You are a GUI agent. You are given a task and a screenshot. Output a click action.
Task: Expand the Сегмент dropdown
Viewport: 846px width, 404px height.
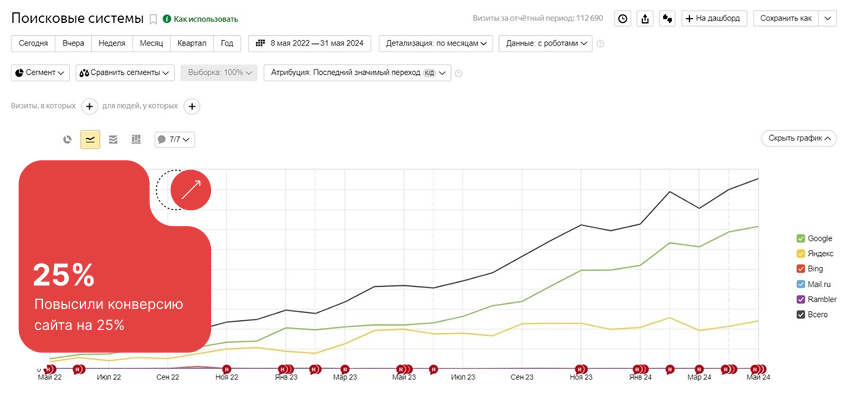[x=40, y=73]
